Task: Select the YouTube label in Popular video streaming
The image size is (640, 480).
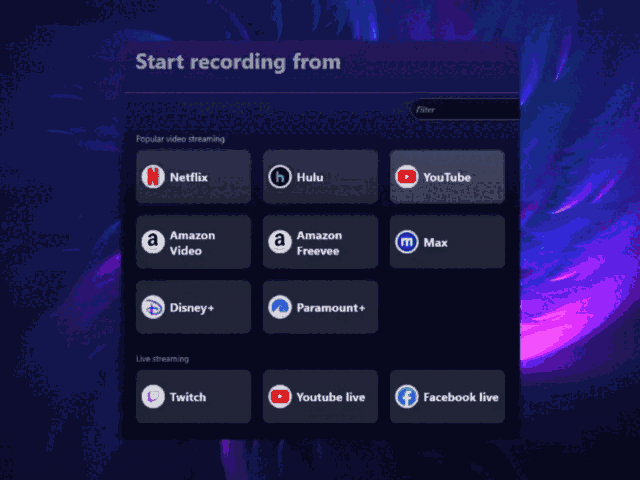Action: click(447, 177)
